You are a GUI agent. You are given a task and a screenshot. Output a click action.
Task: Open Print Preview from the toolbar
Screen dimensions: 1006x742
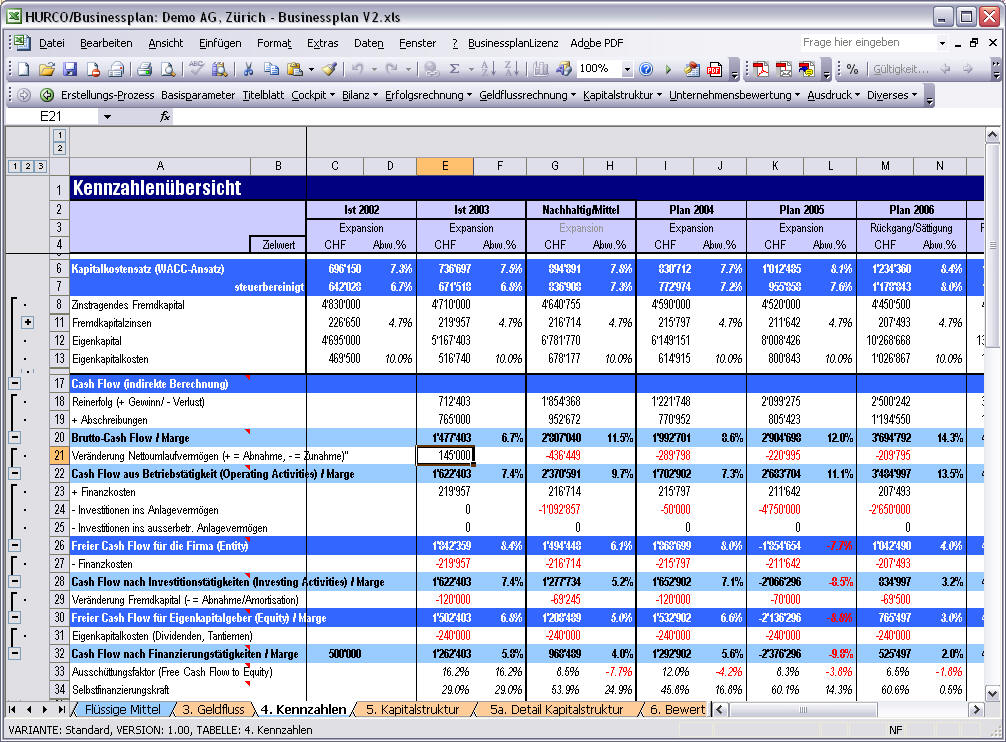click(167, 69)
